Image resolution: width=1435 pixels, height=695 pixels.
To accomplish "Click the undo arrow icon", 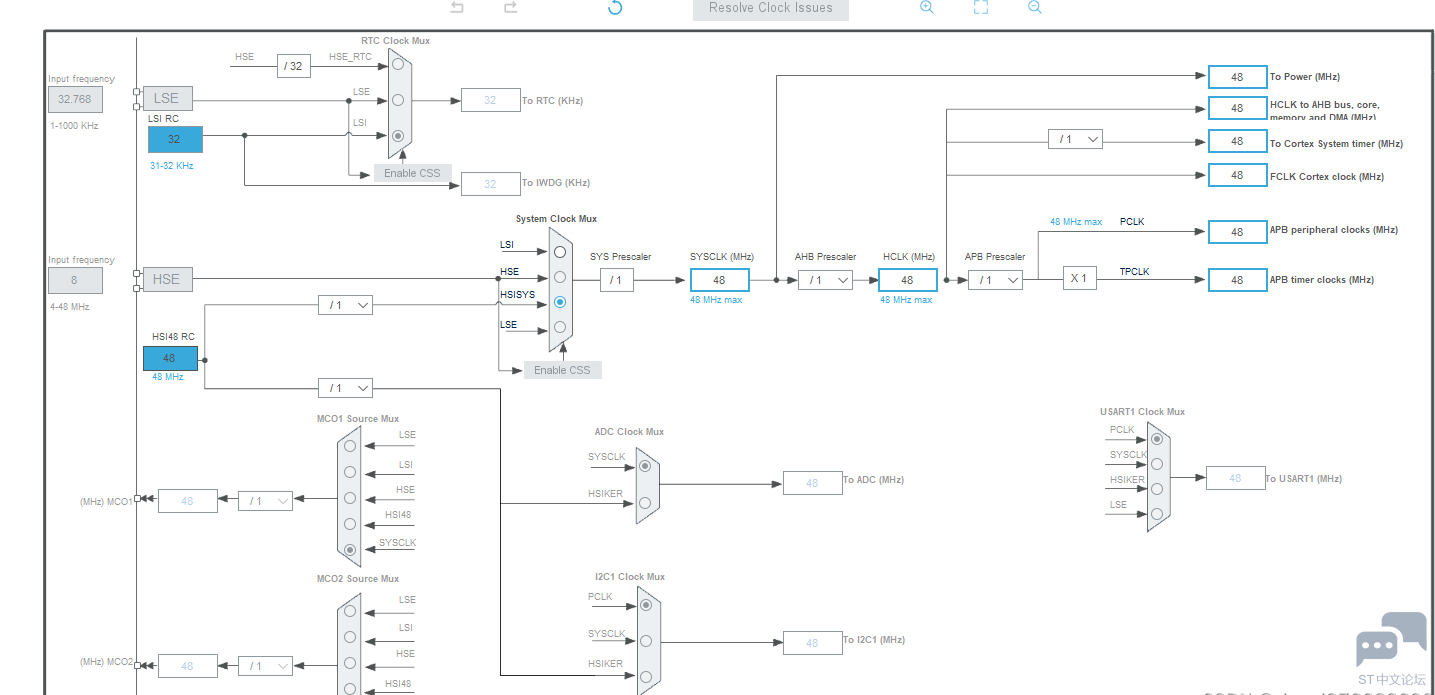I will click(x=457, y=8).
